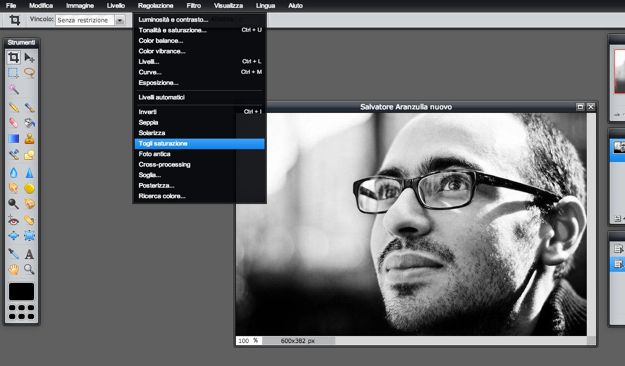The width and height of the screenshot is (625, 366).
Task: Apply Cross-processing adjustment
Action: [199, 165]
